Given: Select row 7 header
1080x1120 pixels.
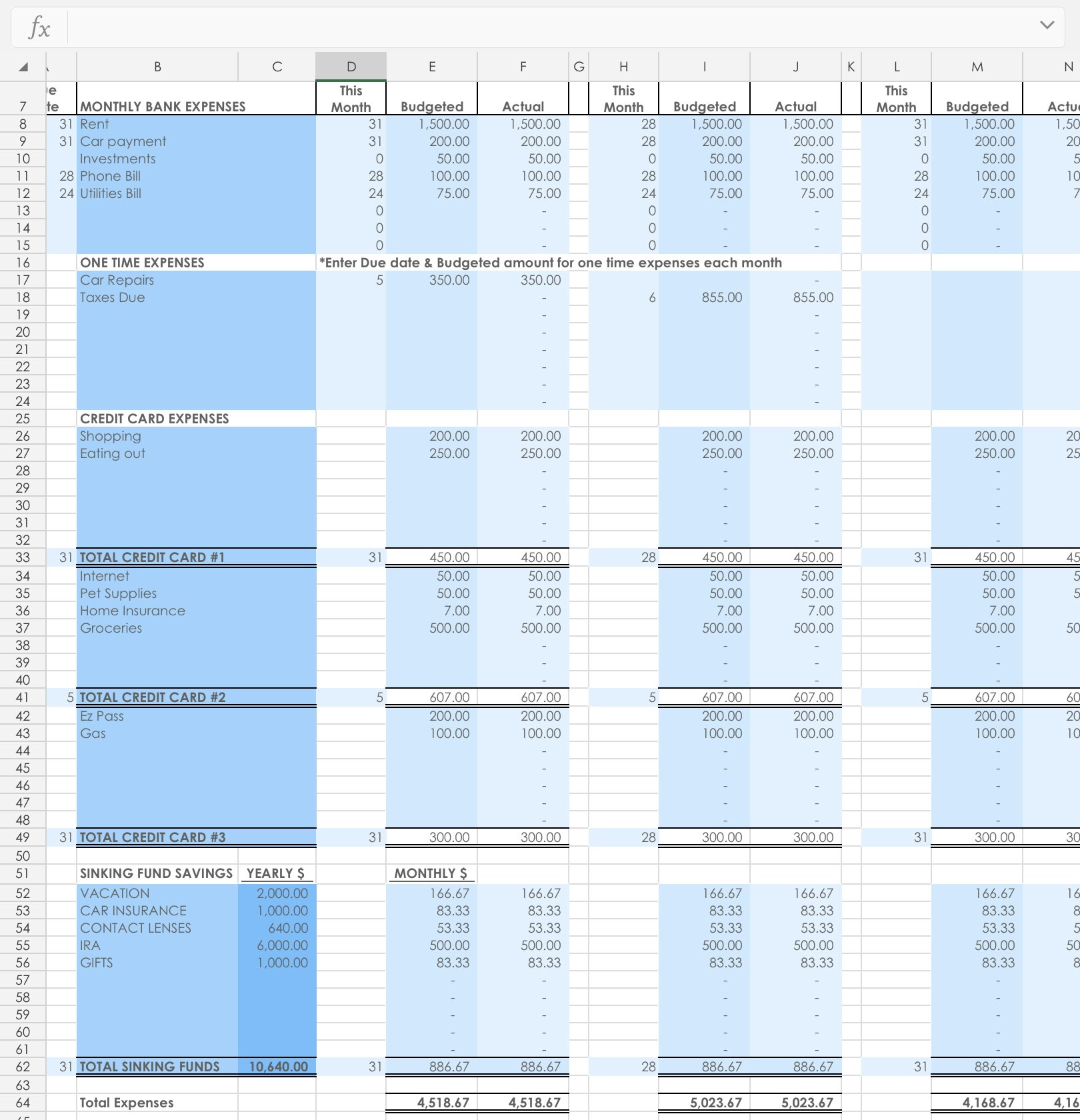Looking at the screenshot, I should pos(22,106).
